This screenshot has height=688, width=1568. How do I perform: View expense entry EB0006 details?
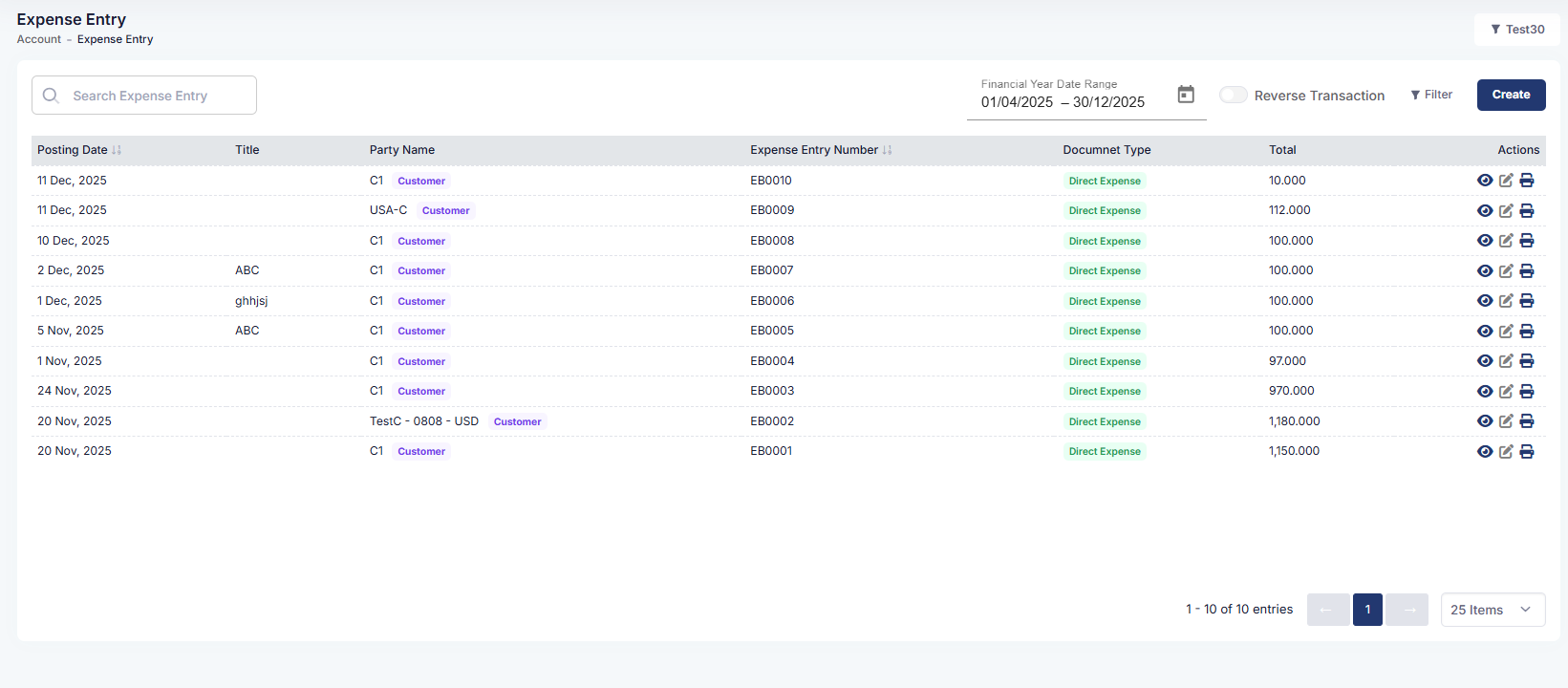[x=1484, y=301]
